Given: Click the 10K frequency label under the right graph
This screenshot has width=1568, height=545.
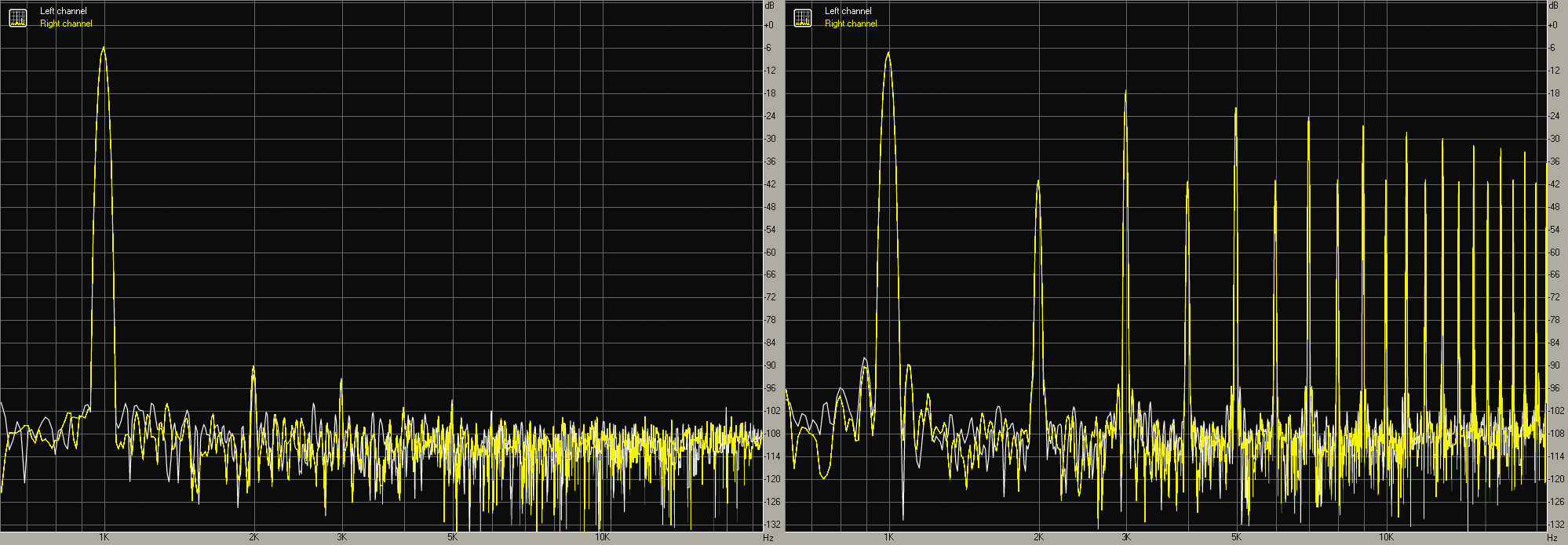Looking at the screenshot, I should coord(1387,537).
